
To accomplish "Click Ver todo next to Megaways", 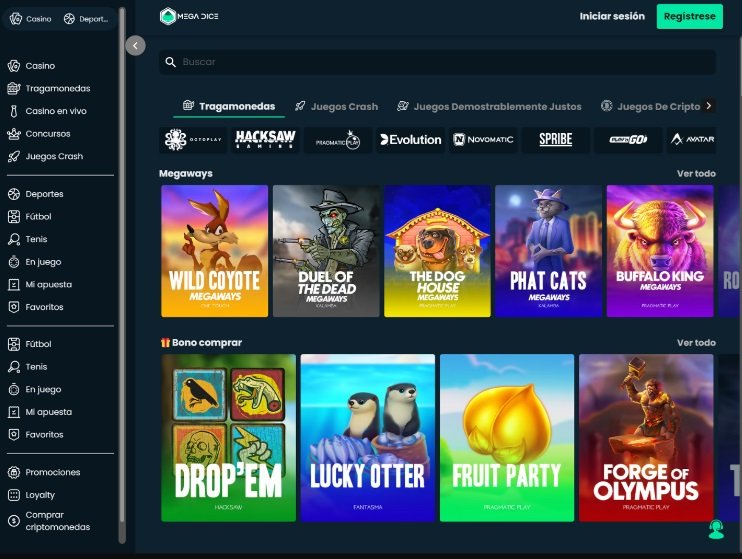I will 696,174.
